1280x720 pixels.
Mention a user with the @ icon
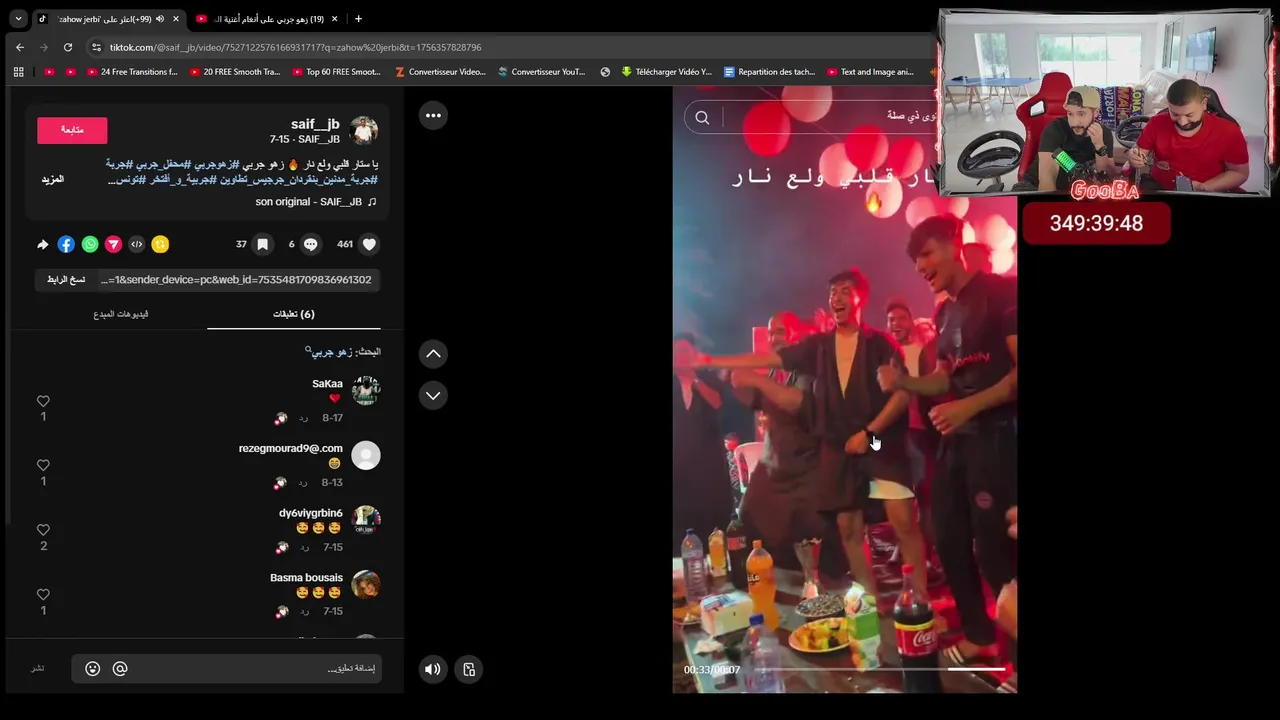point(120,668)
